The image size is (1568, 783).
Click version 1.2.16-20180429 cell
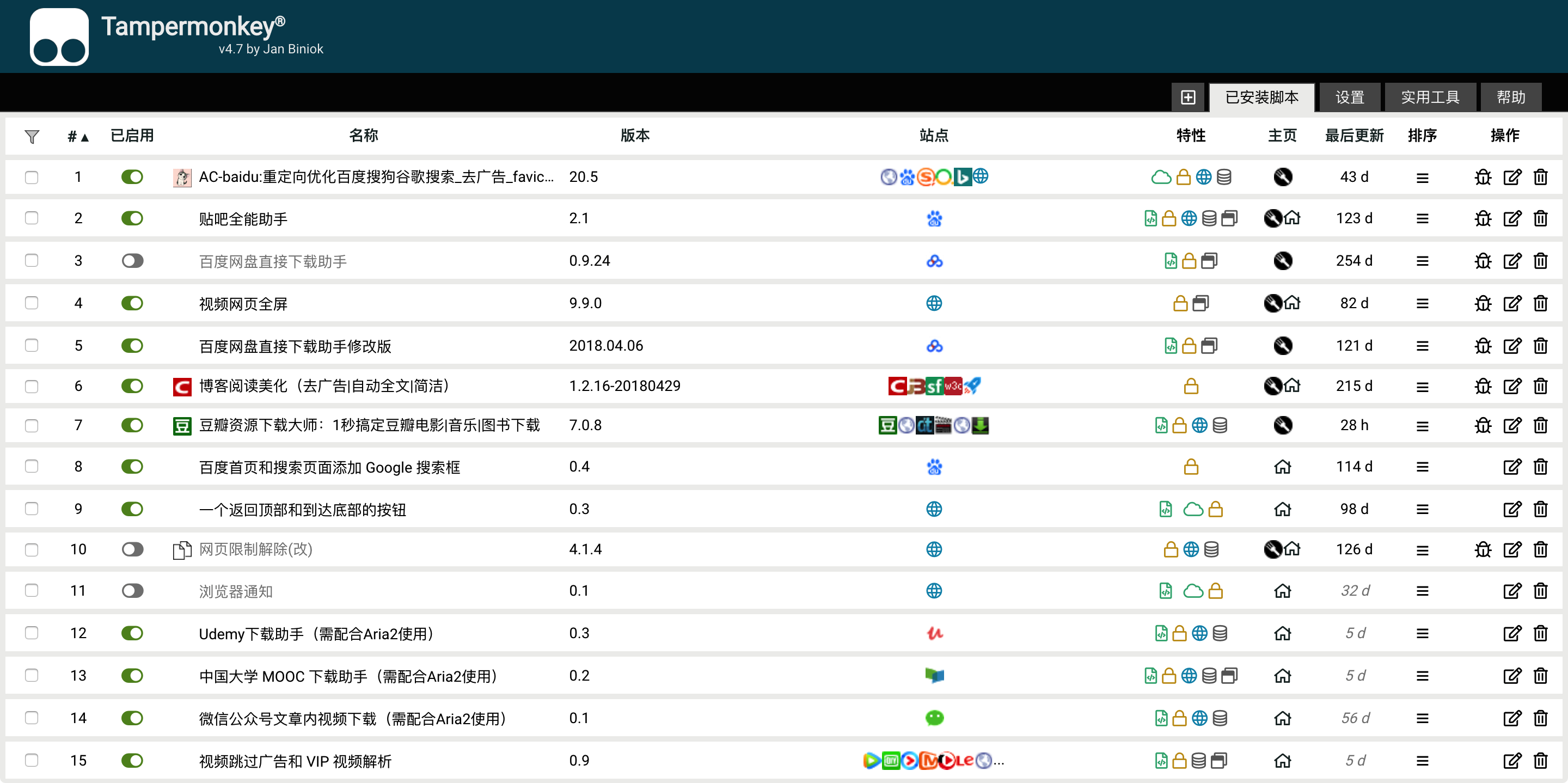click(624, 386)
